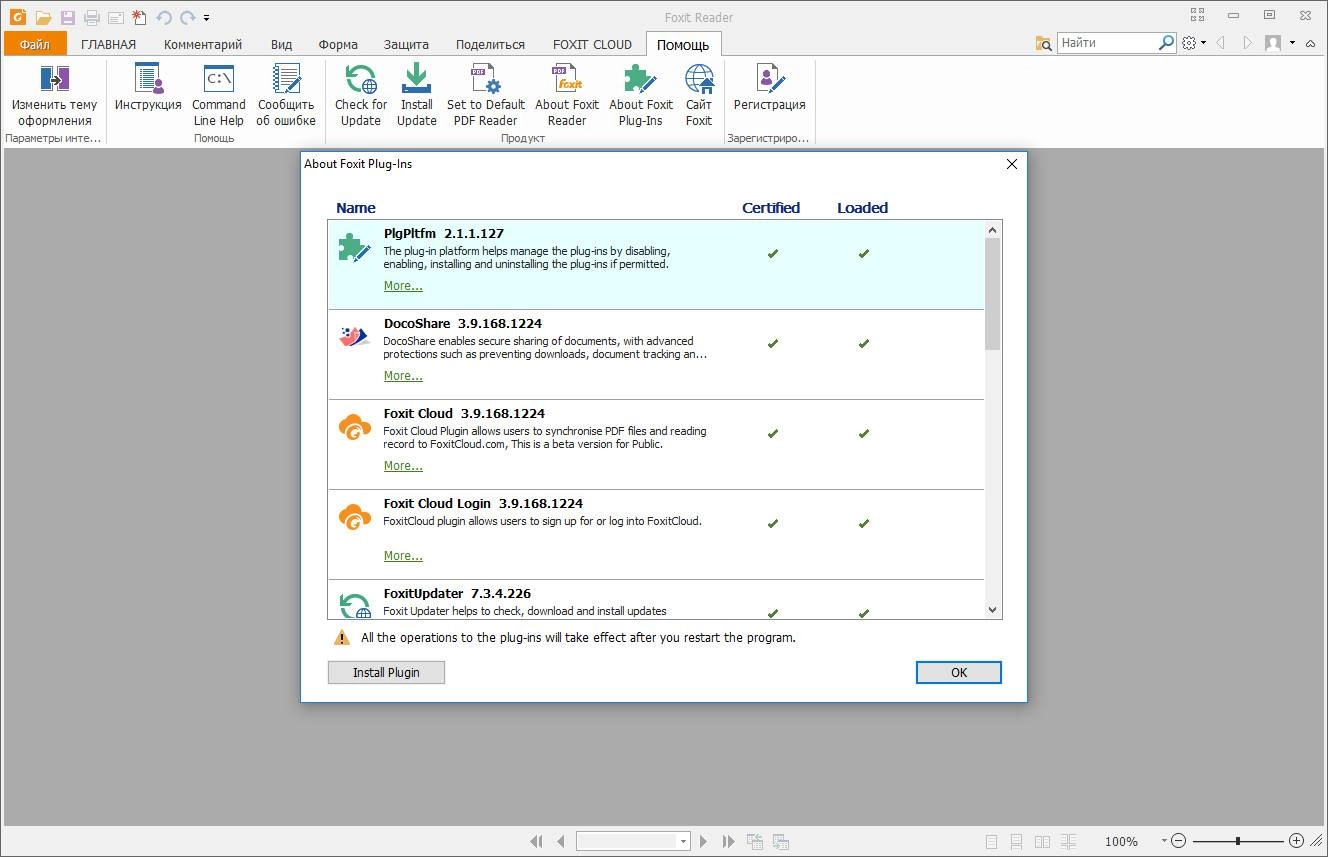Screen dimensions: 1328x857
Task: Click previous search result arrow
Action: coord(1221,43)
